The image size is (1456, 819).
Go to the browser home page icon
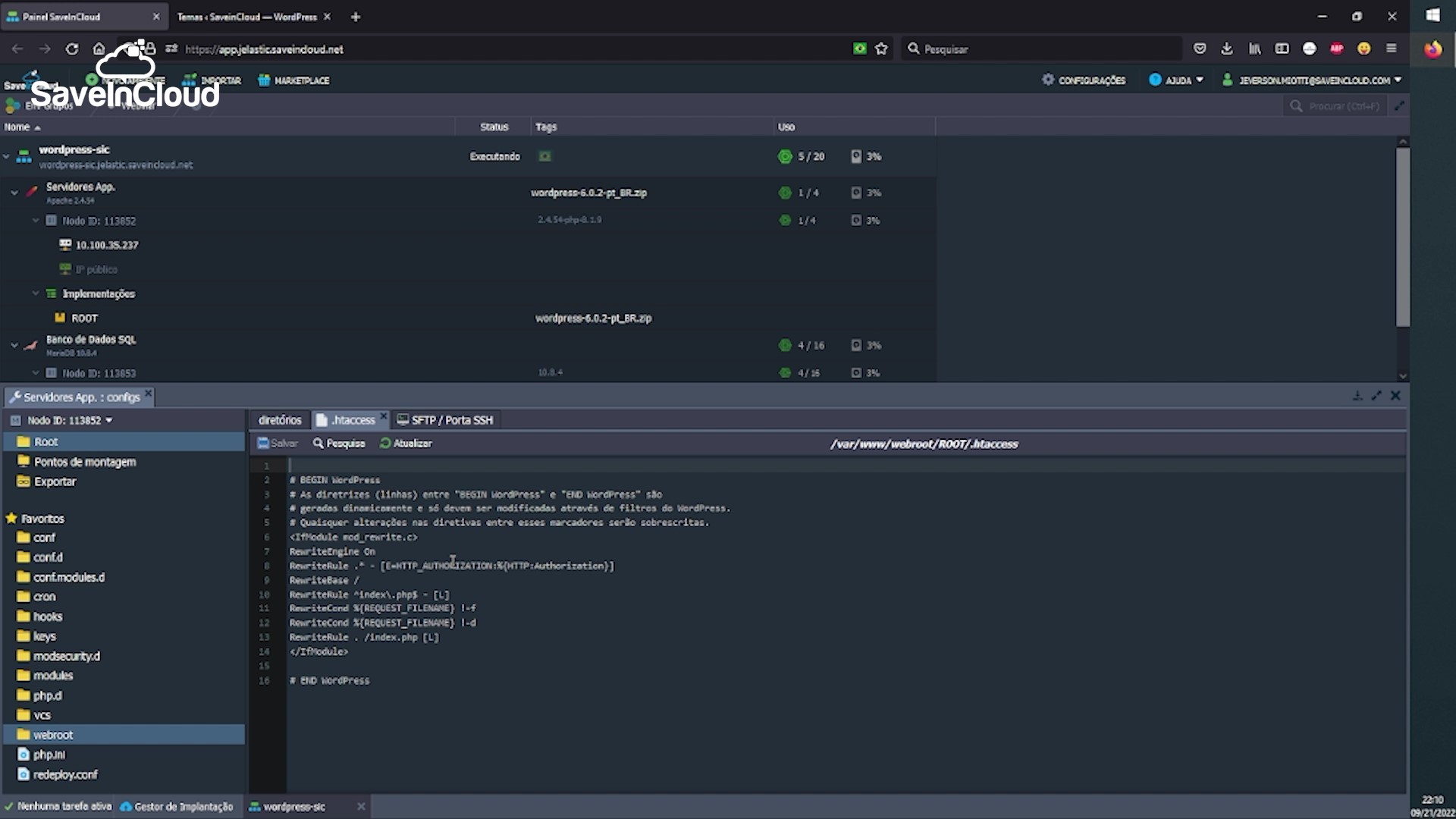99,49
